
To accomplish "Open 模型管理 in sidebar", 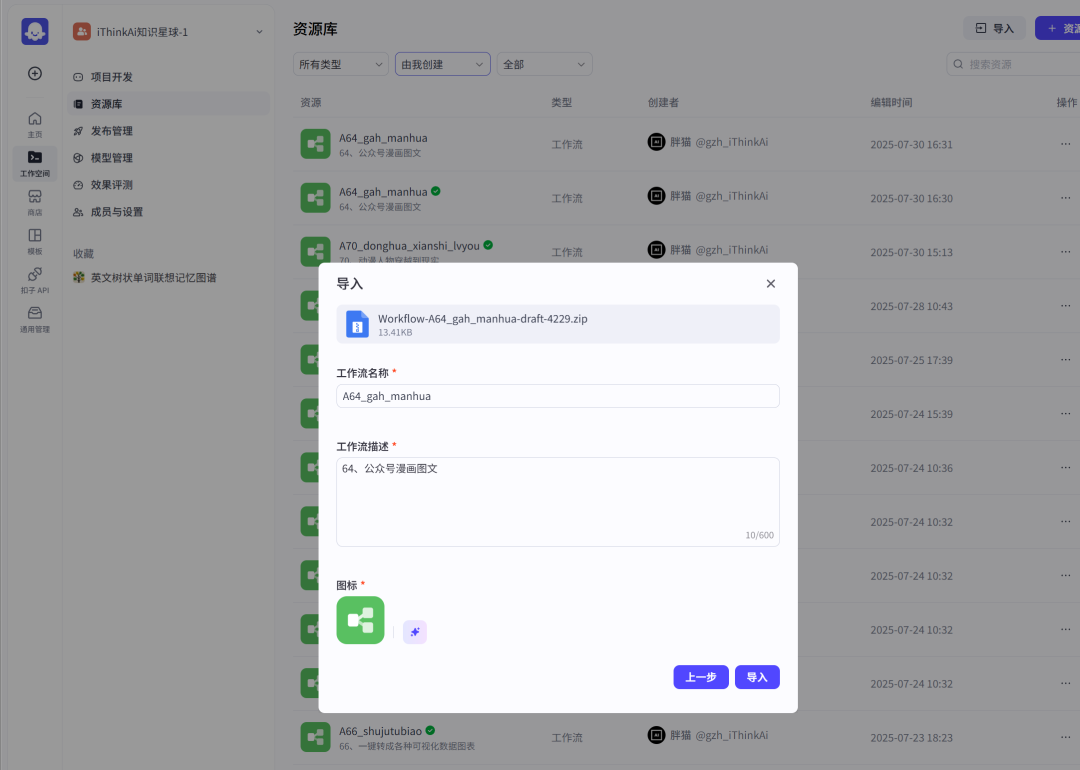I will pyautogui.click(x=169, y=158).
